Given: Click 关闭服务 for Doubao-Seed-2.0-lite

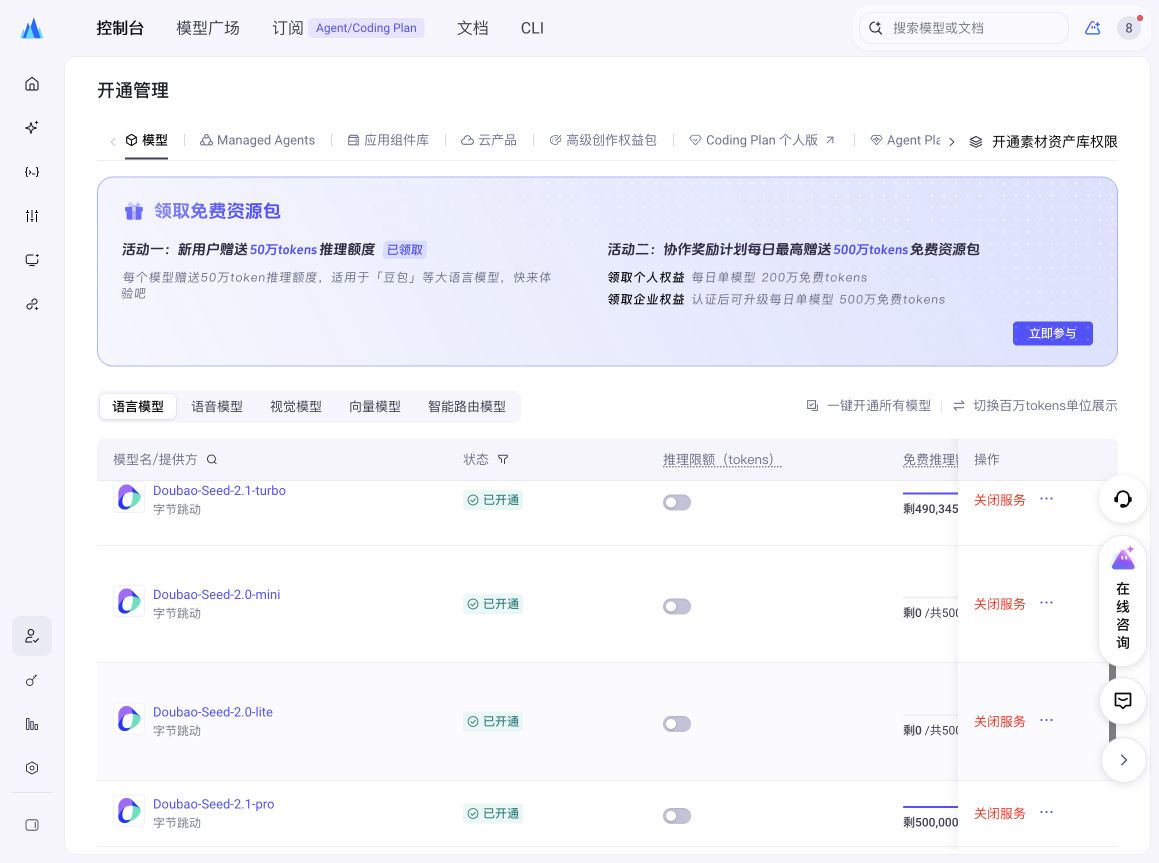Looking at the screenshot, I should coord(999,721).
